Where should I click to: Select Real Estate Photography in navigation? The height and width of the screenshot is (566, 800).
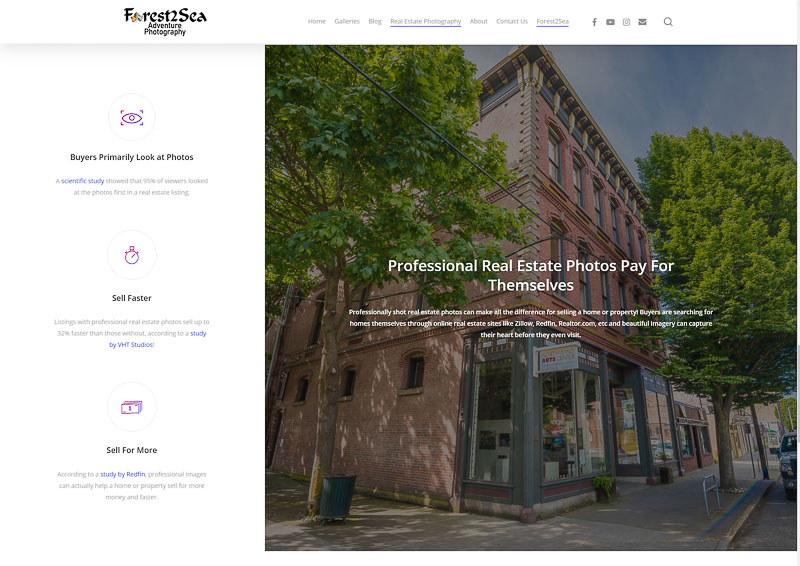(425, 21)
